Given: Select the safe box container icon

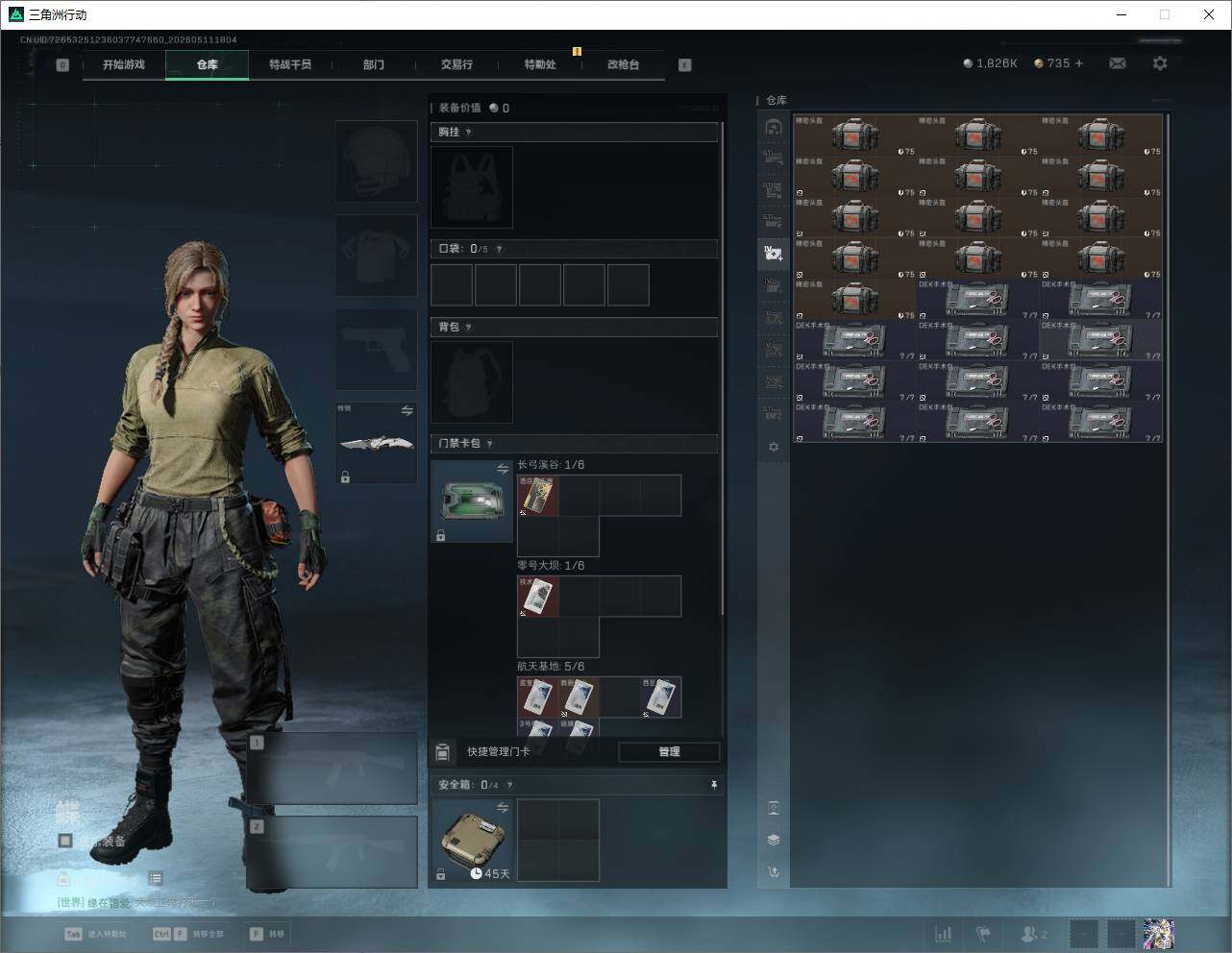Looking at the screenshot, I should 472,840.
